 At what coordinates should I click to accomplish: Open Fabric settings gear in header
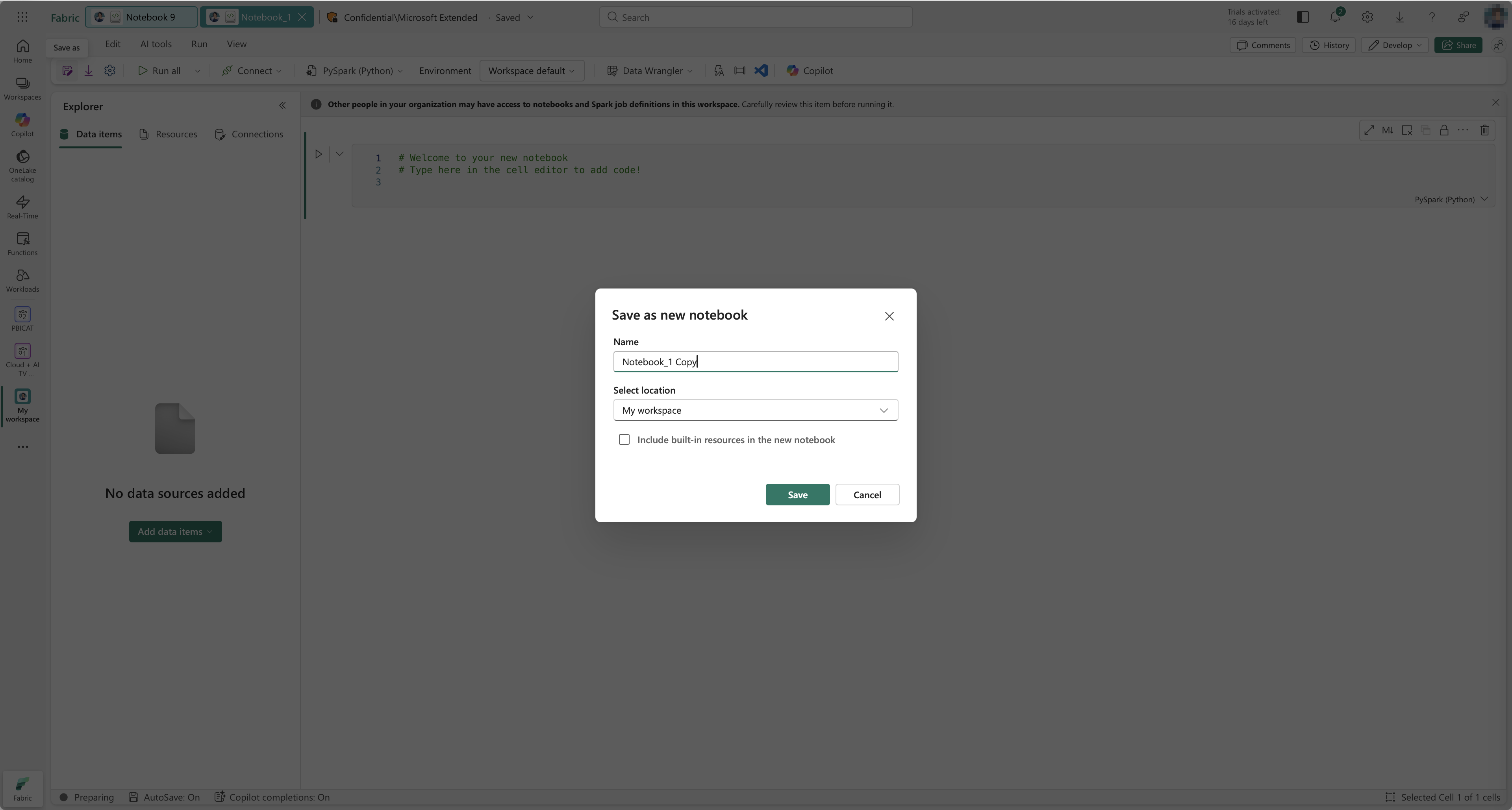(x=1367, y=17)
